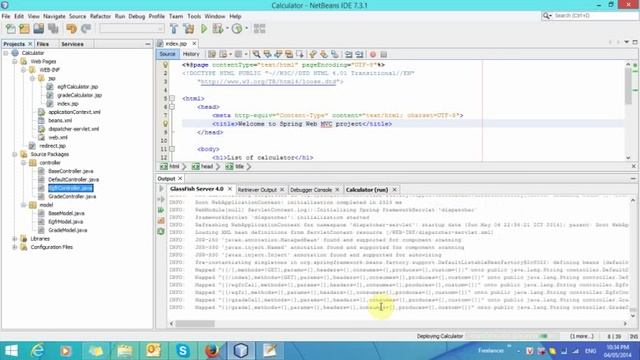Switch to the Services tab
The height and width of the screenshot is (360, 640).
point(72,44)
